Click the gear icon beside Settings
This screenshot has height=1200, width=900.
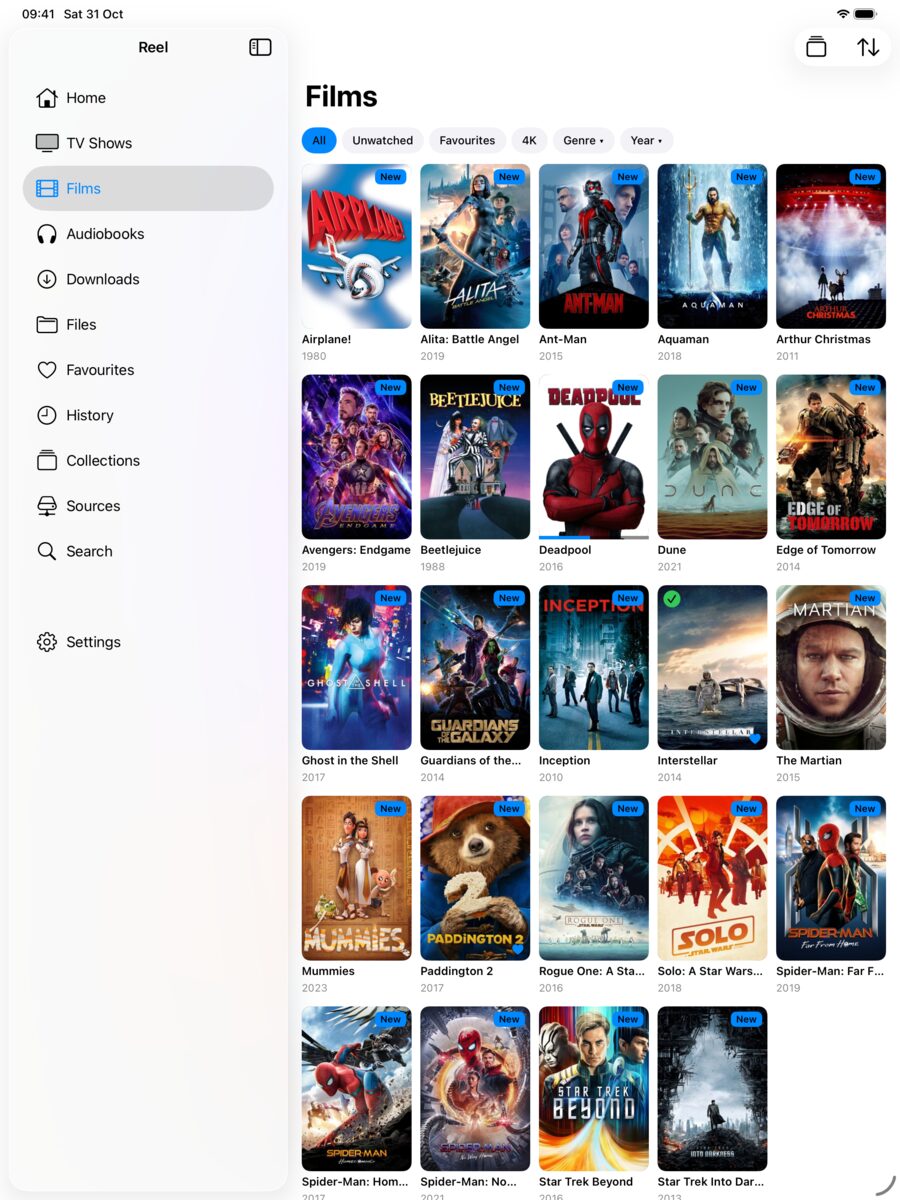click(x=47, y=642)
